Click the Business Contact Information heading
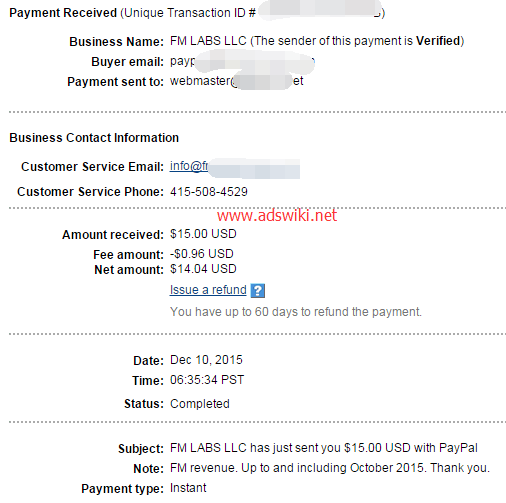The width and height of the screenshot is (506, 503). point(94,138)
